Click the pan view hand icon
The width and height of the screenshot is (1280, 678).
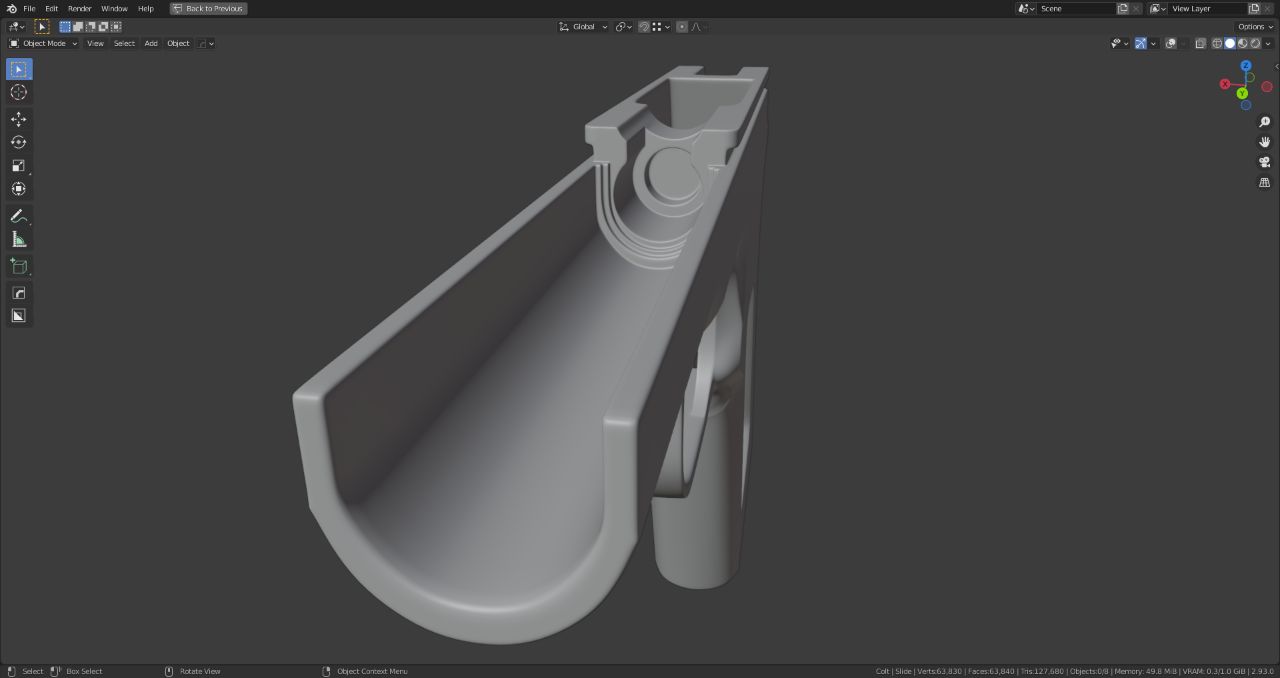point(1265,142)
